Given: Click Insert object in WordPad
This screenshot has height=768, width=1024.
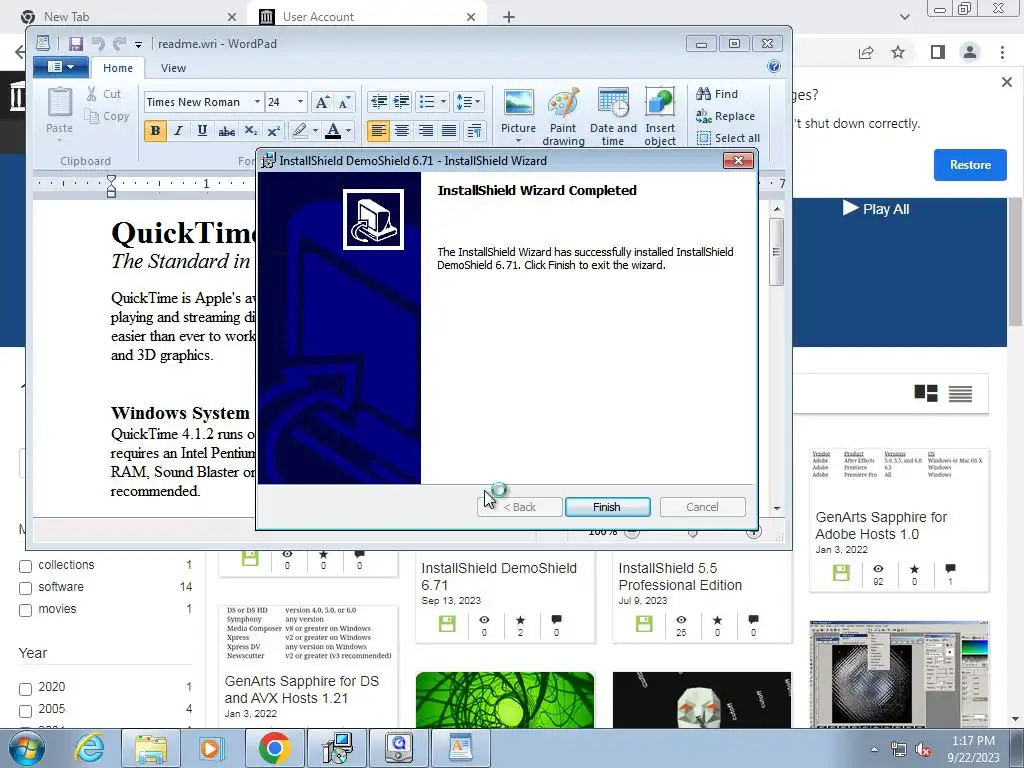Looking at the screenshot, I should pos(660,116).
